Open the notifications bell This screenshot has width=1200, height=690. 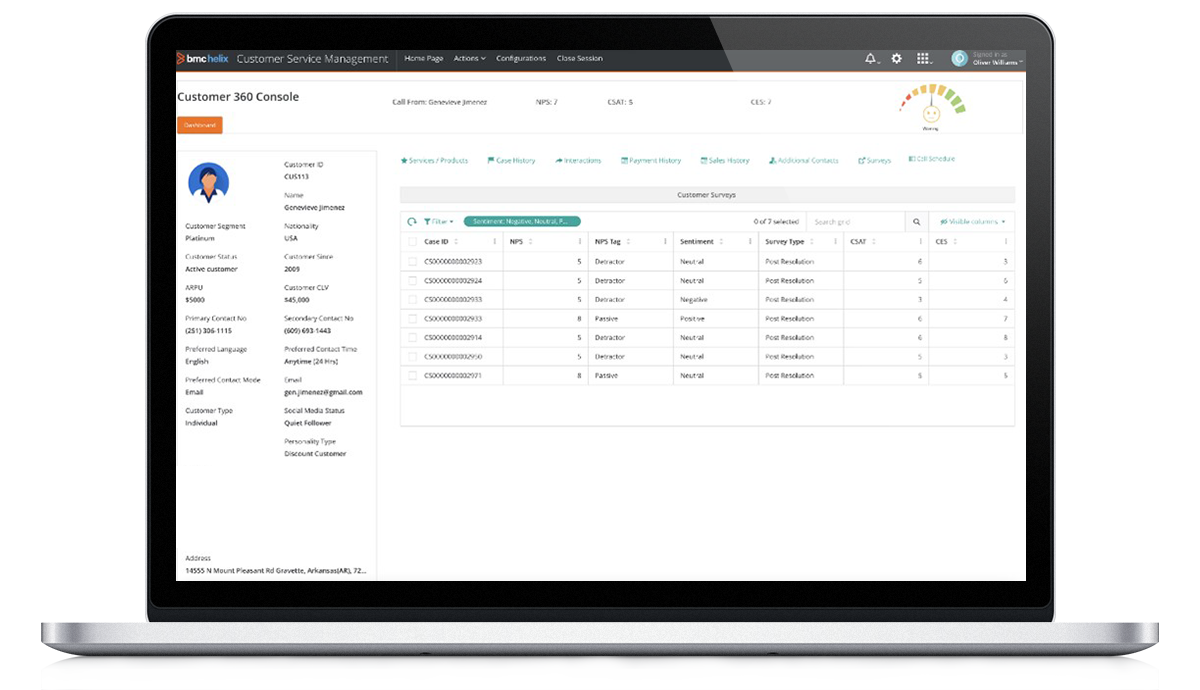871,59
